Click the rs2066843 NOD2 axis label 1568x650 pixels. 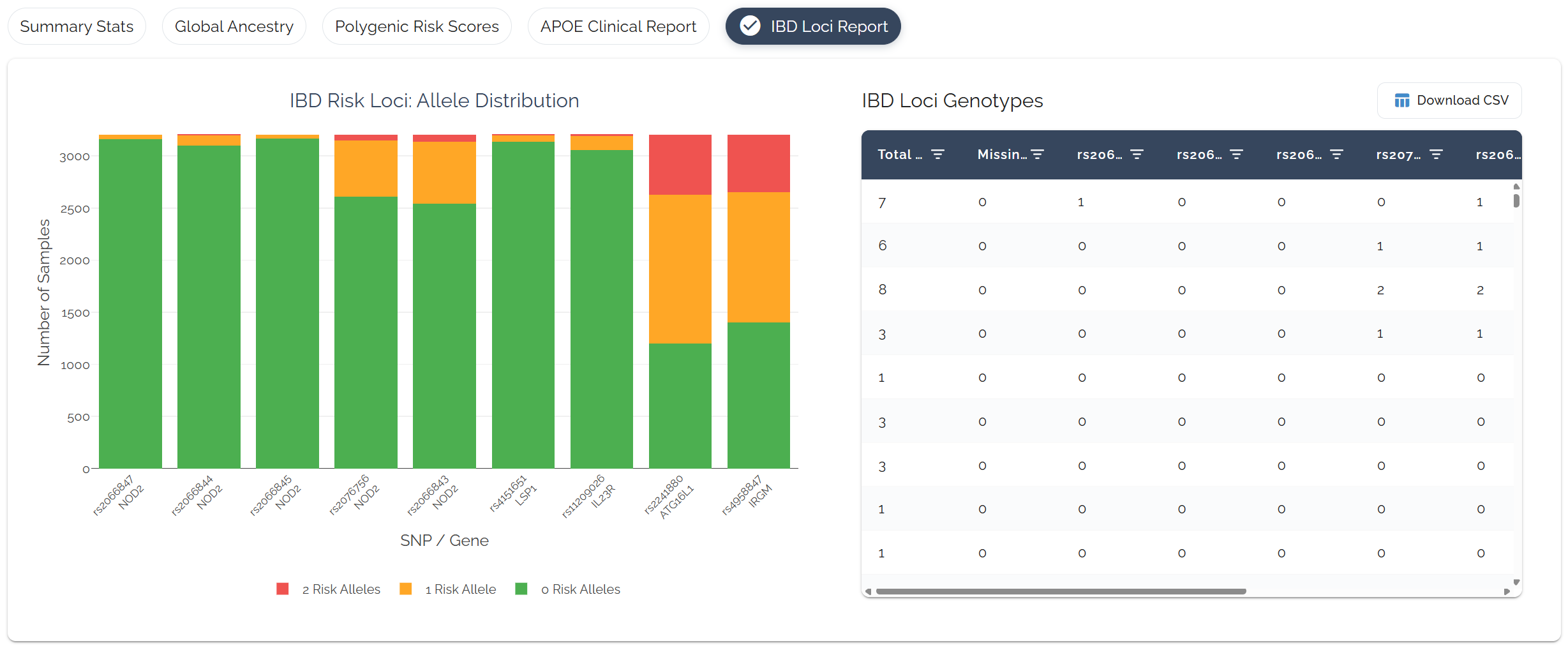pyautogui.click(x=433, y=495)
